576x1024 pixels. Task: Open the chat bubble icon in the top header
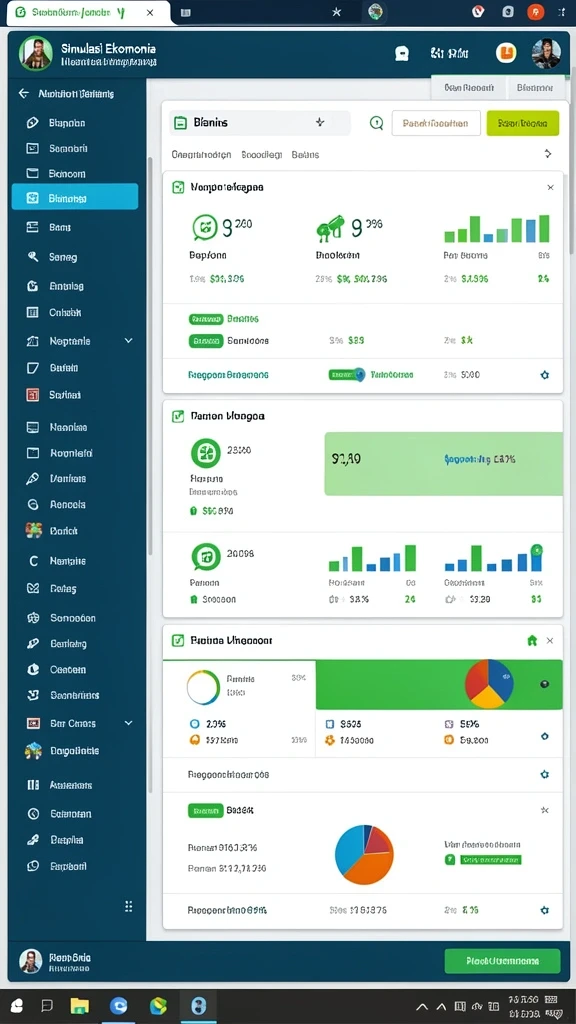[402, 54]
